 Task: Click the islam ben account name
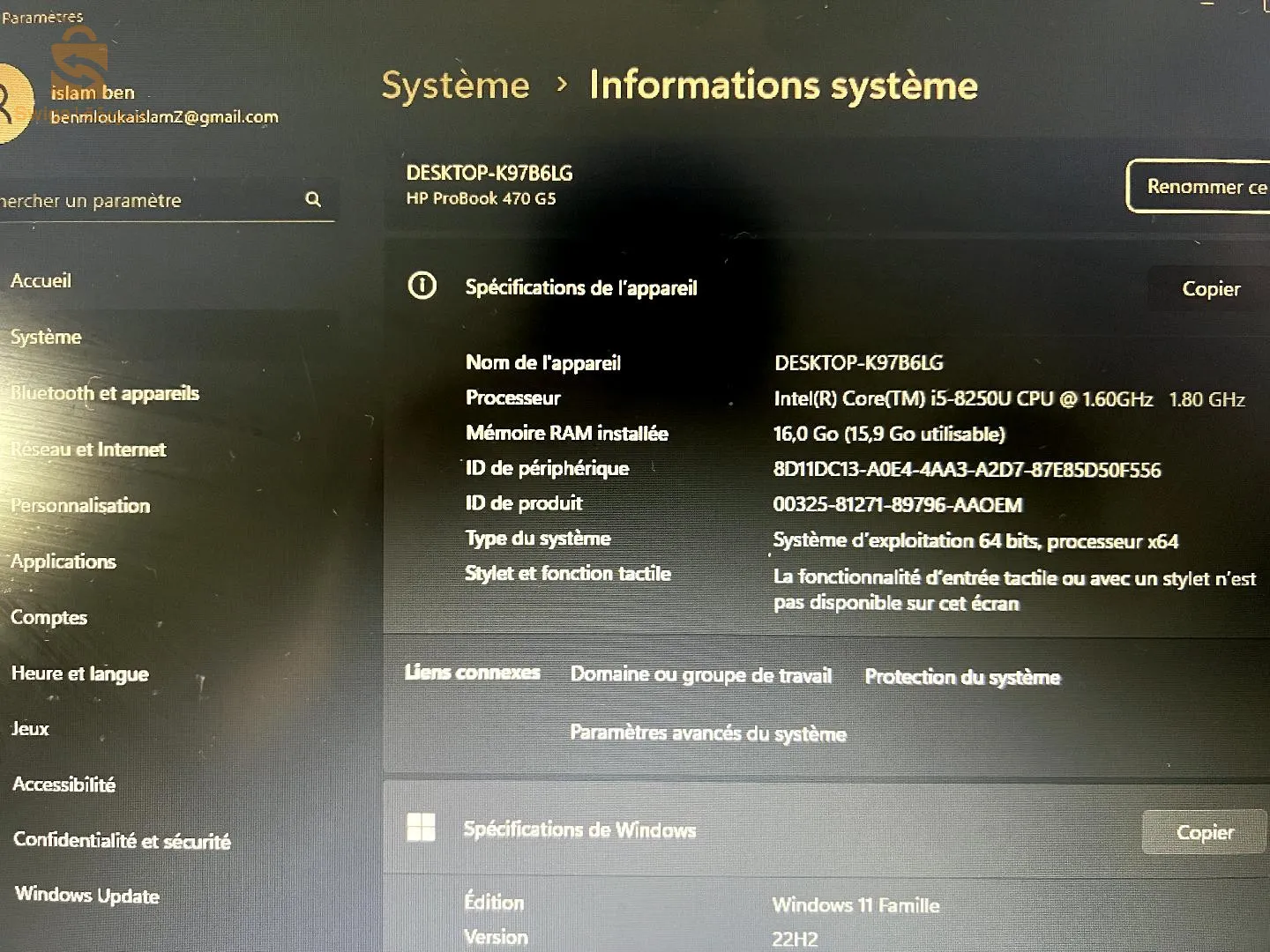click(x=93, y=93)
